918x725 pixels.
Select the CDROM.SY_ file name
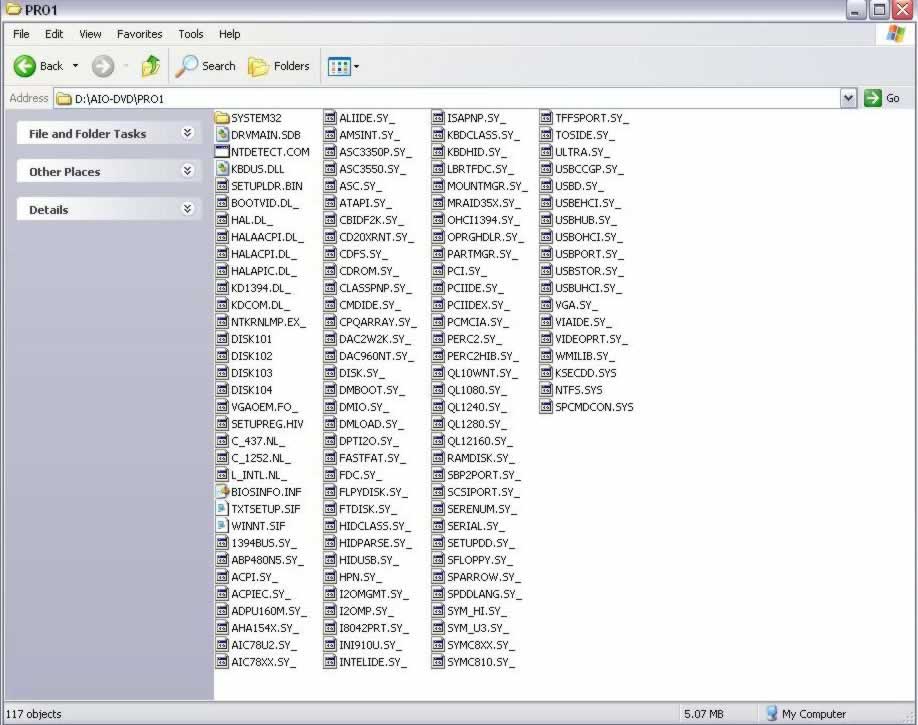coord(369,271)
